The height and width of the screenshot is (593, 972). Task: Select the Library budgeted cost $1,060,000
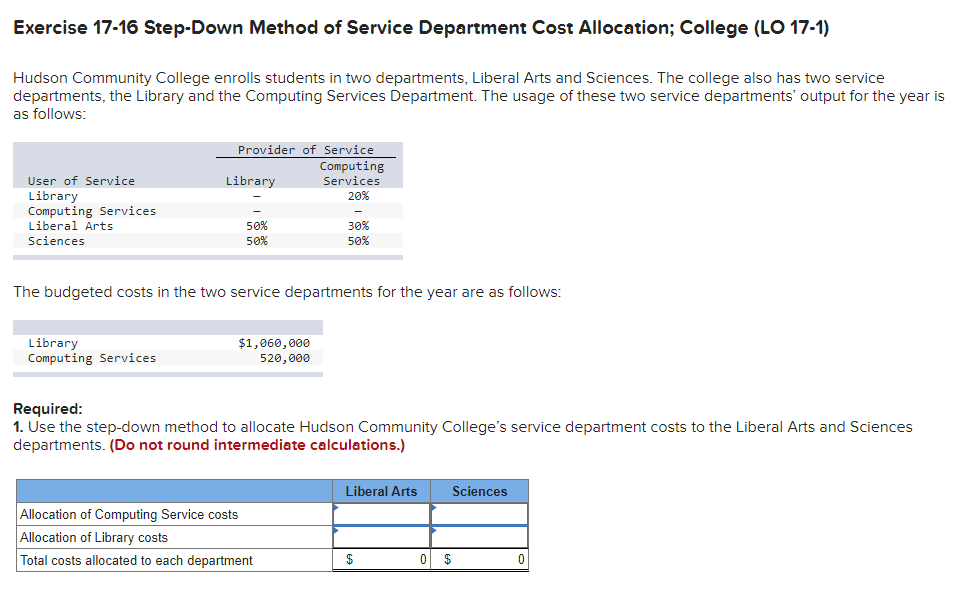point(277,343)
